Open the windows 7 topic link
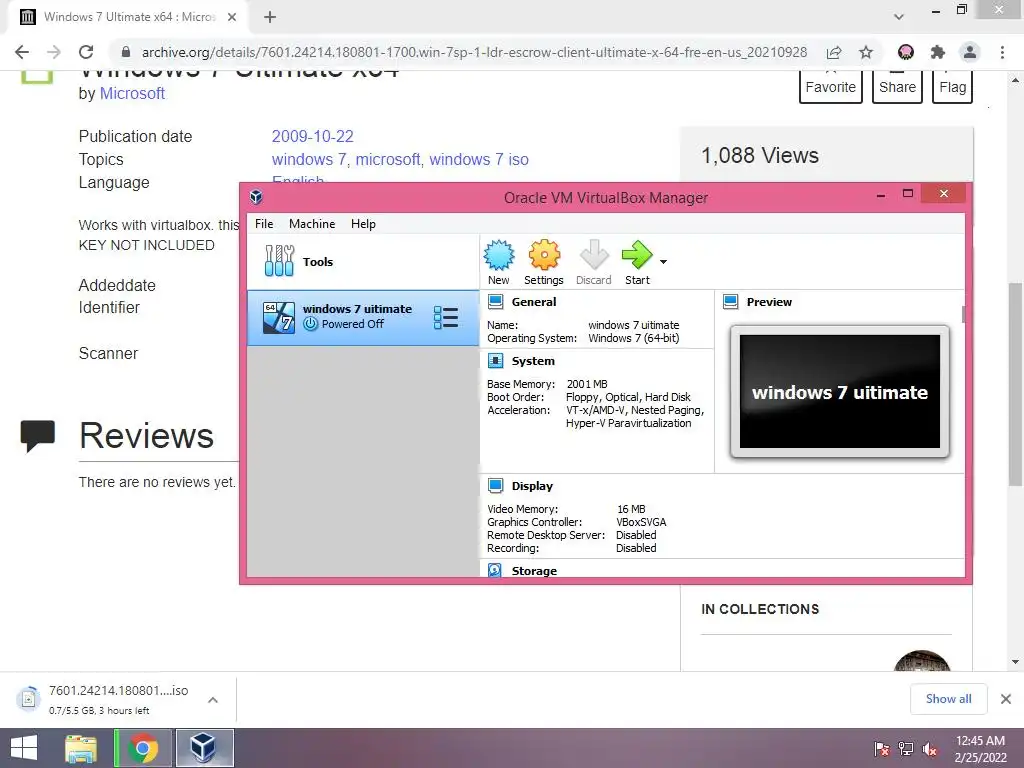1024x768 pixels. pos(309,159)
